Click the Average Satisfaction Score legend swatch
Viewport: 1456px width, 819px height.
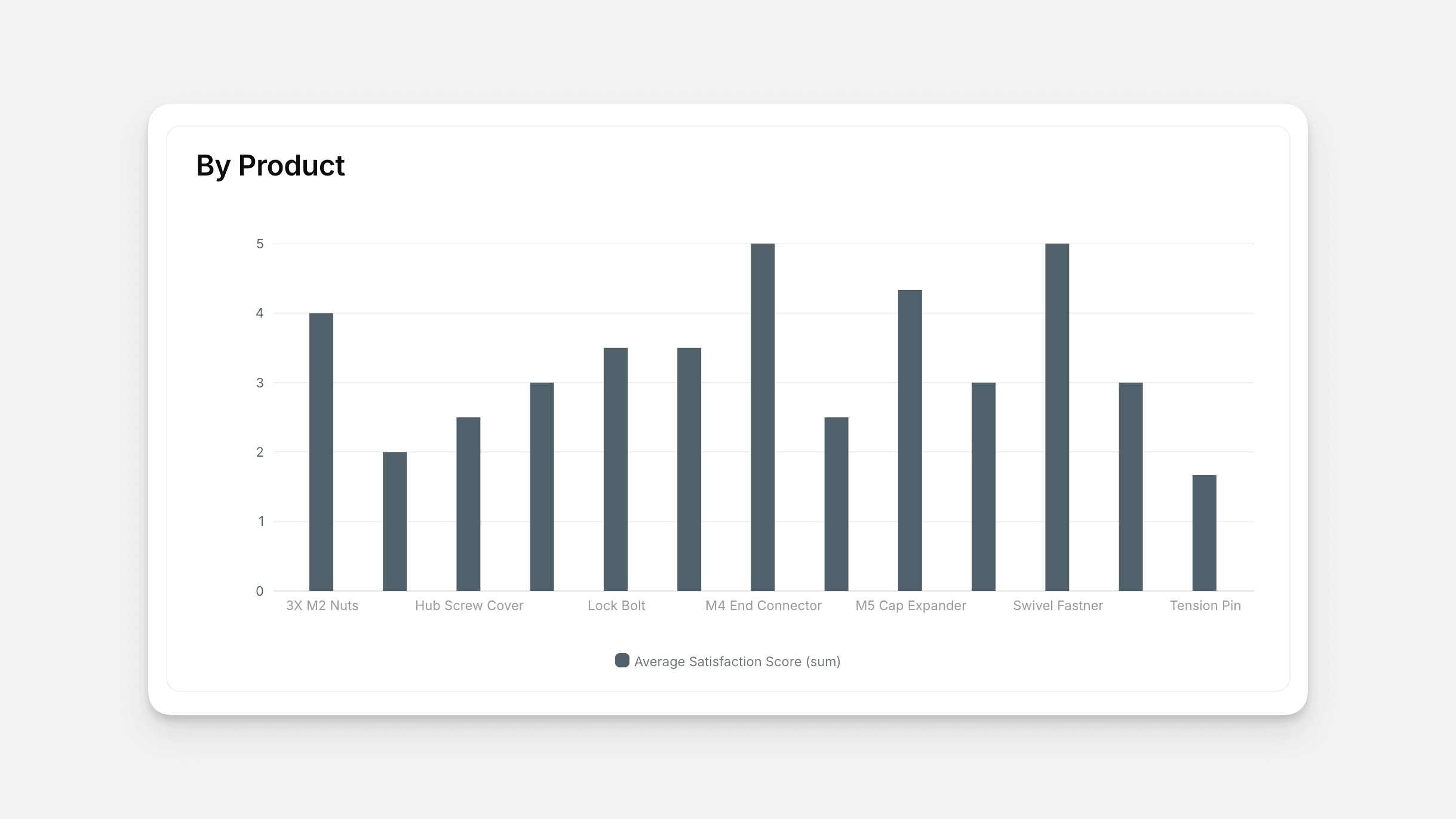click(x=622, y=660)
